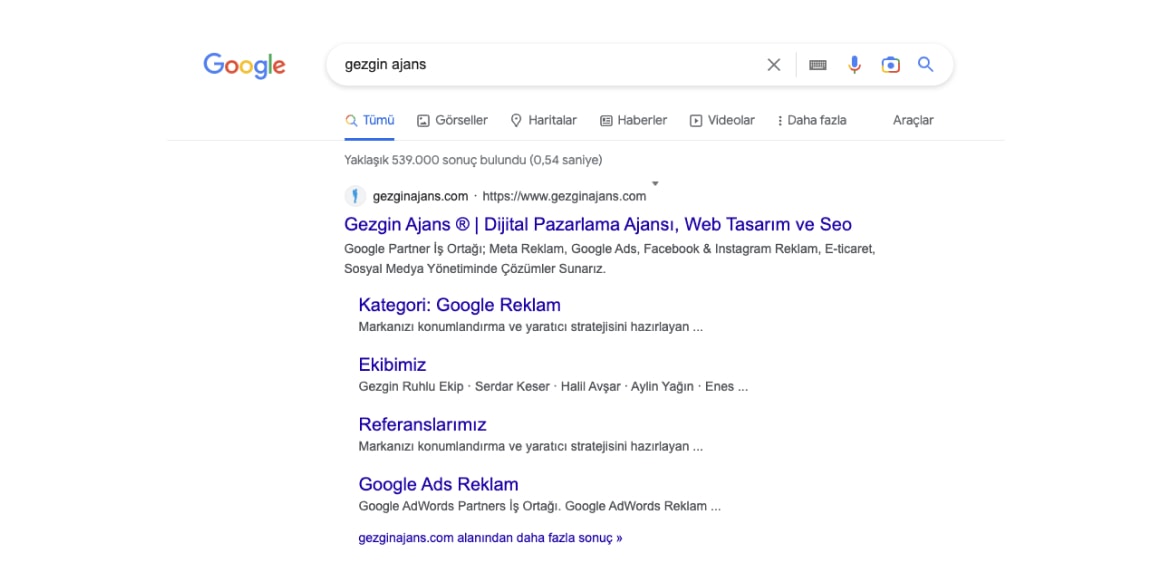Clear the search box with the X icon
This screenshot has height=585, width=1170.
pyautogui.click(x=774, y=65)
